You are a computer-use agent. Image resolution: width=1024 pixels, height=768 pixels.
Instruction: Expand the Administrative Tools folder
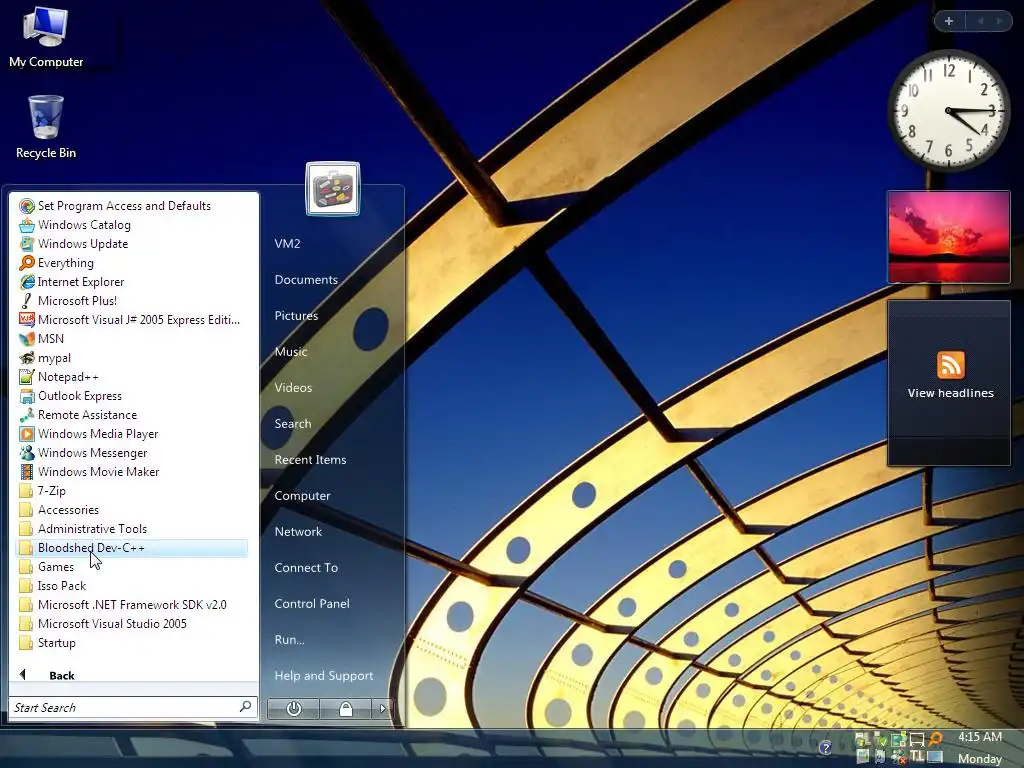click(131, 528)
